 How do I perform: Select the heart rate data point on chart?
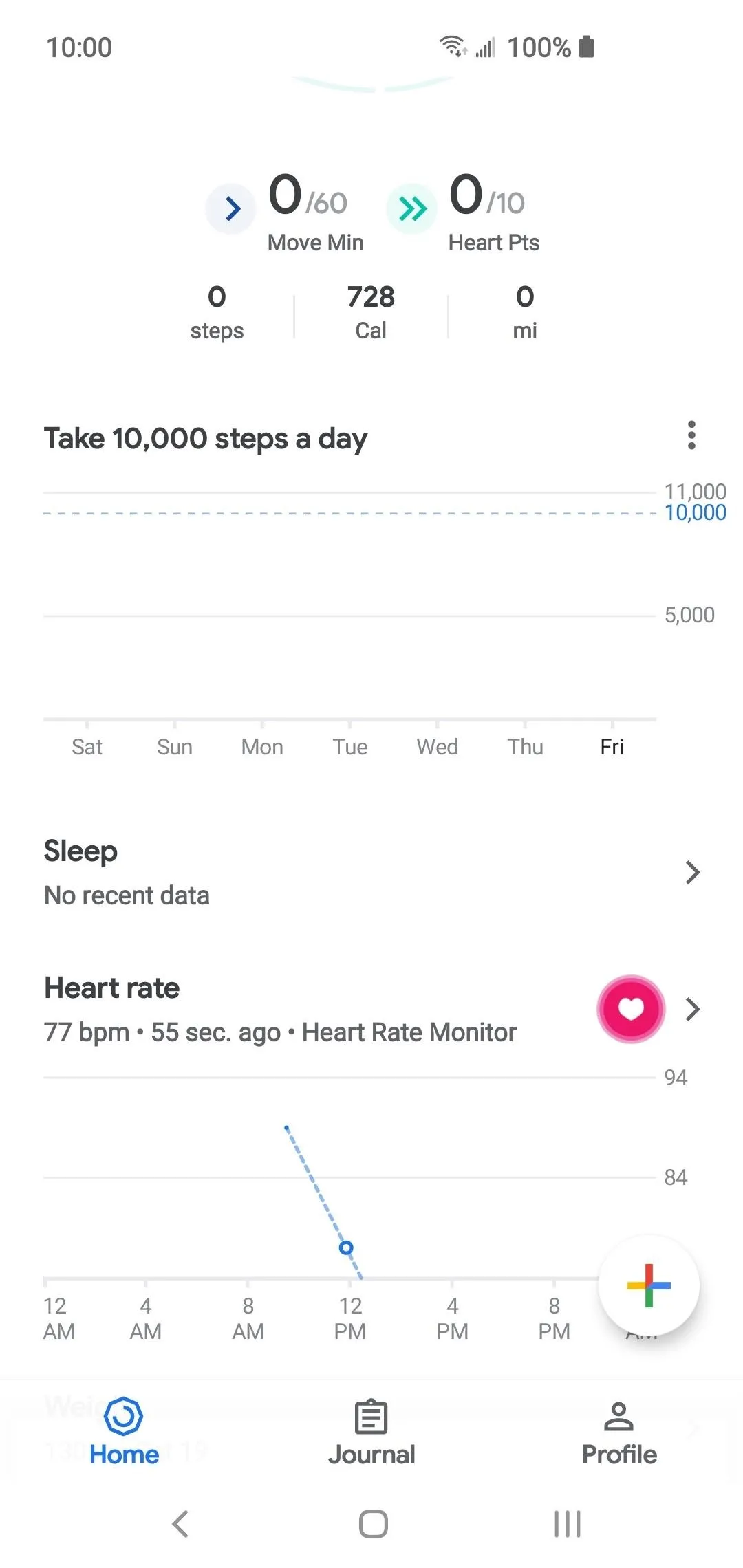tap(346, 1248)
